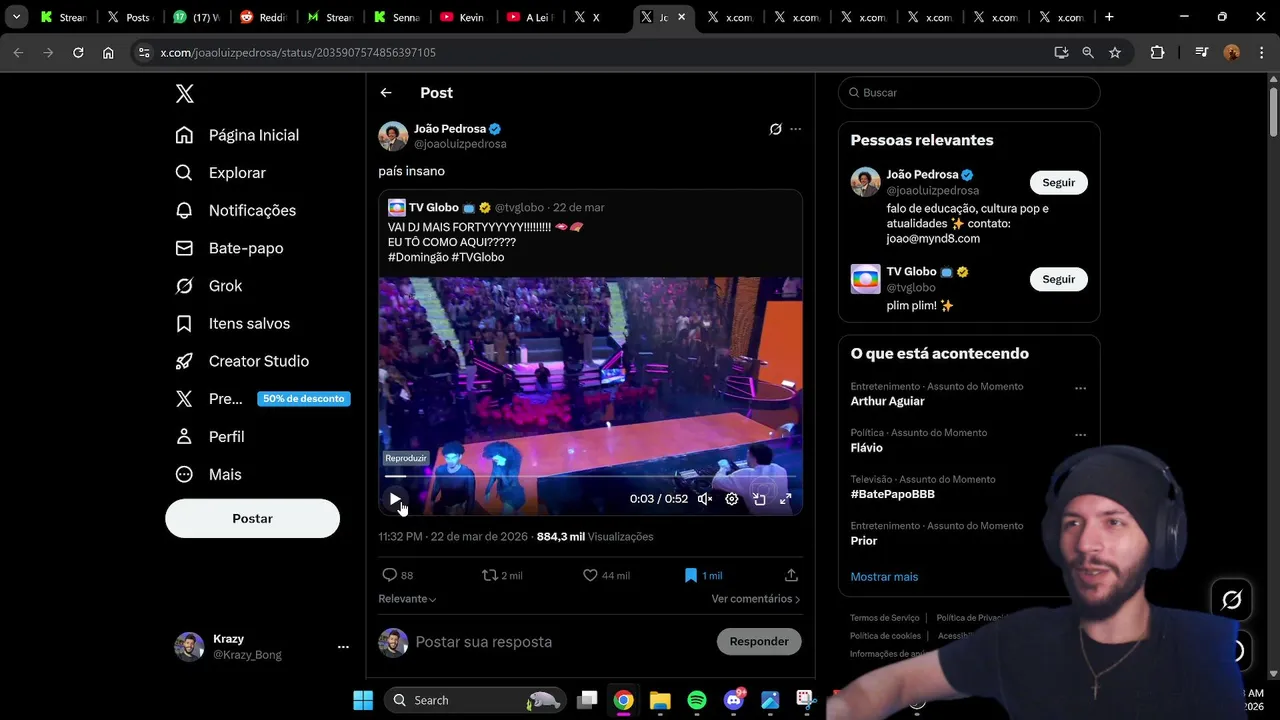This screenshot has width=1280, height=720.
Task: Click the Buscar search field
Action: click(969, 93)
